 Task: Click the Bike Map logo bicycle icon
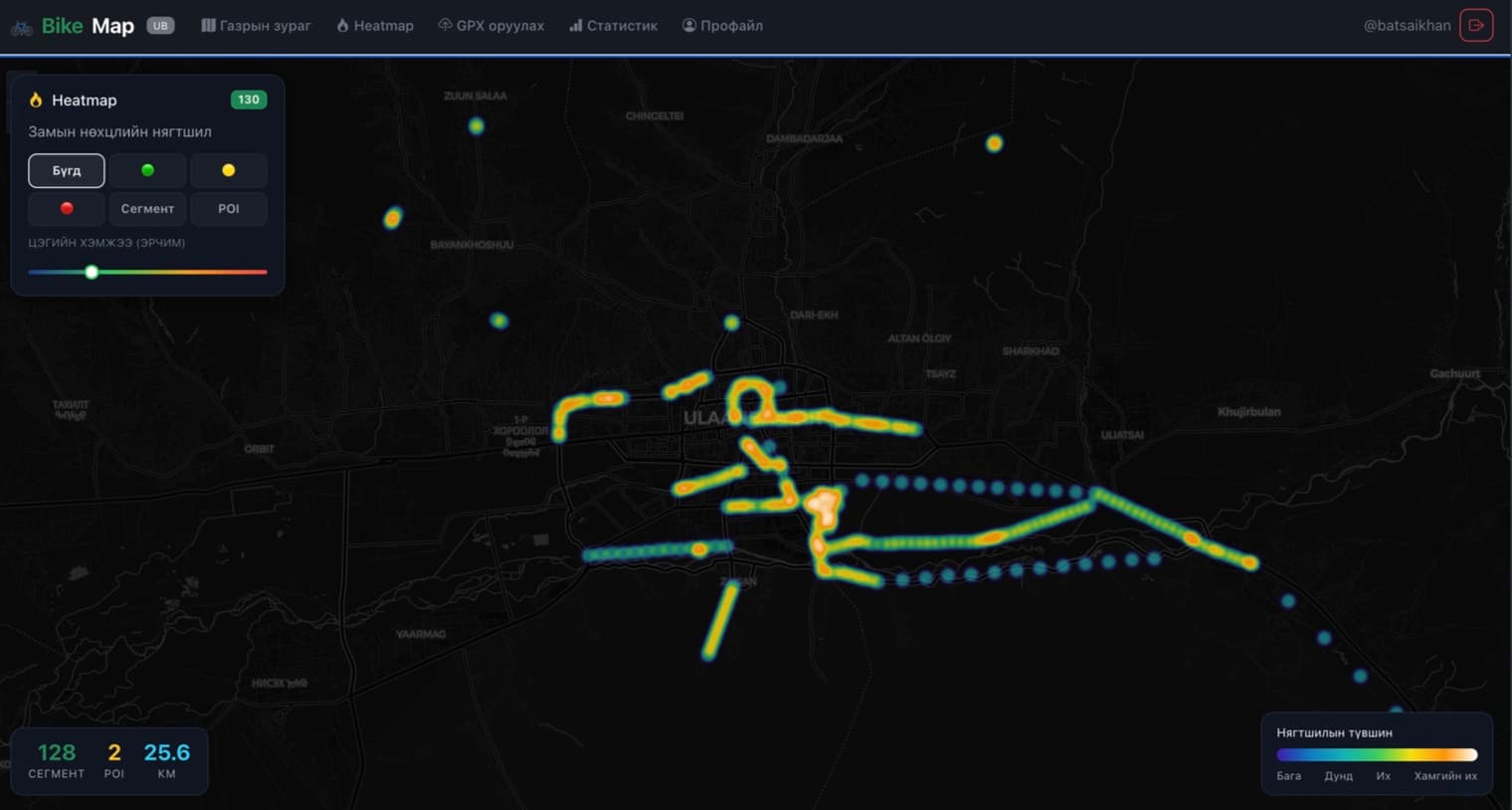pos(21,27)
